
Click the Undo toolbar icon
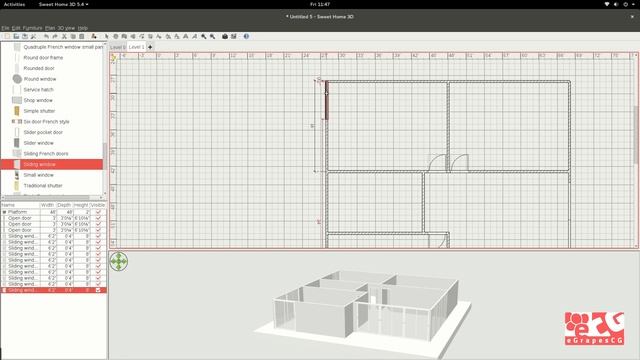click(46, 36)
